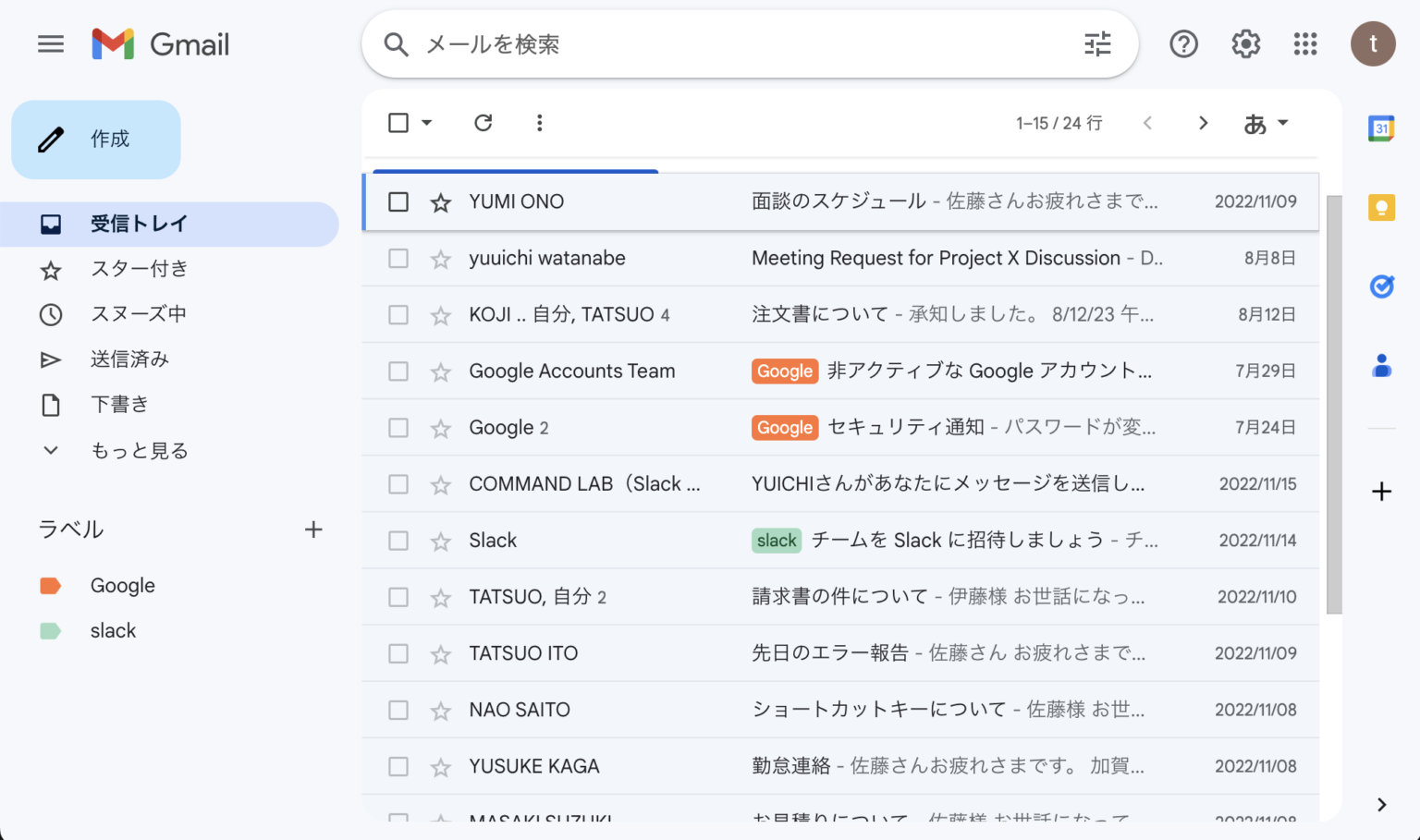Open Google Keep in side panel
The height and width of the screenshot is (840, 1420).
[1380, 207]
